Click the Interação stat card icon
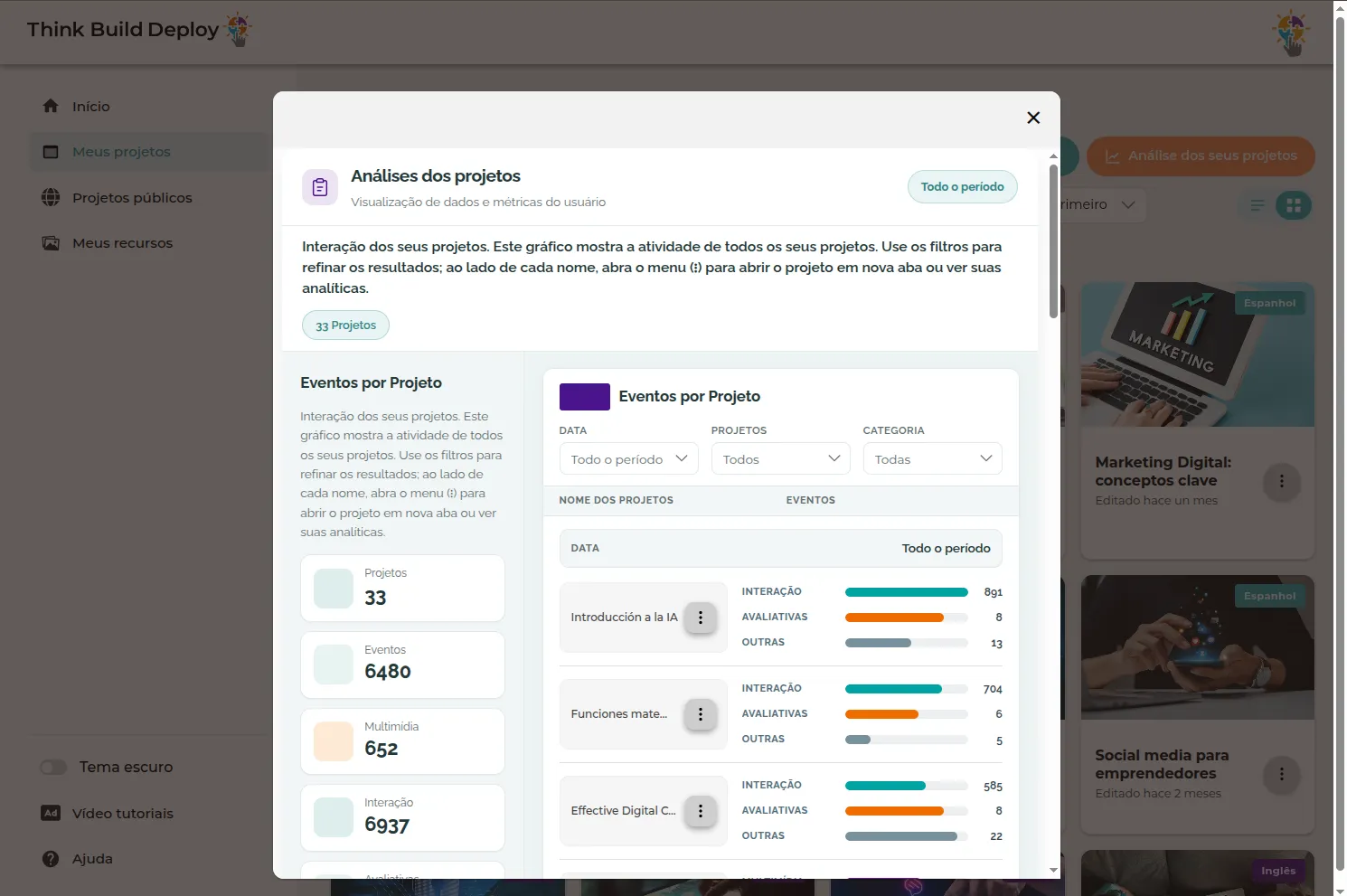The width and height of the screenshot is (1347, 896). [334, 817]
